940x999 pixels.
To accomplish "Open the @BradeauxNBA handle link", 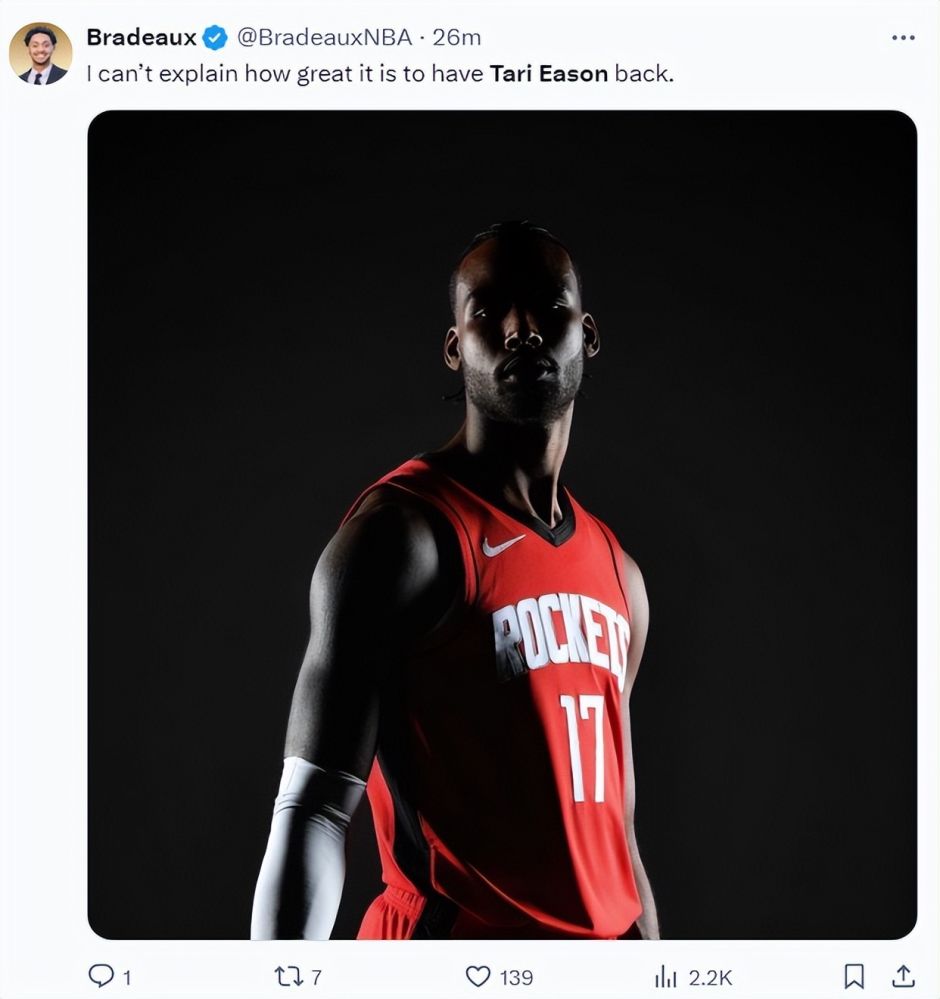I will coord(324,38).
